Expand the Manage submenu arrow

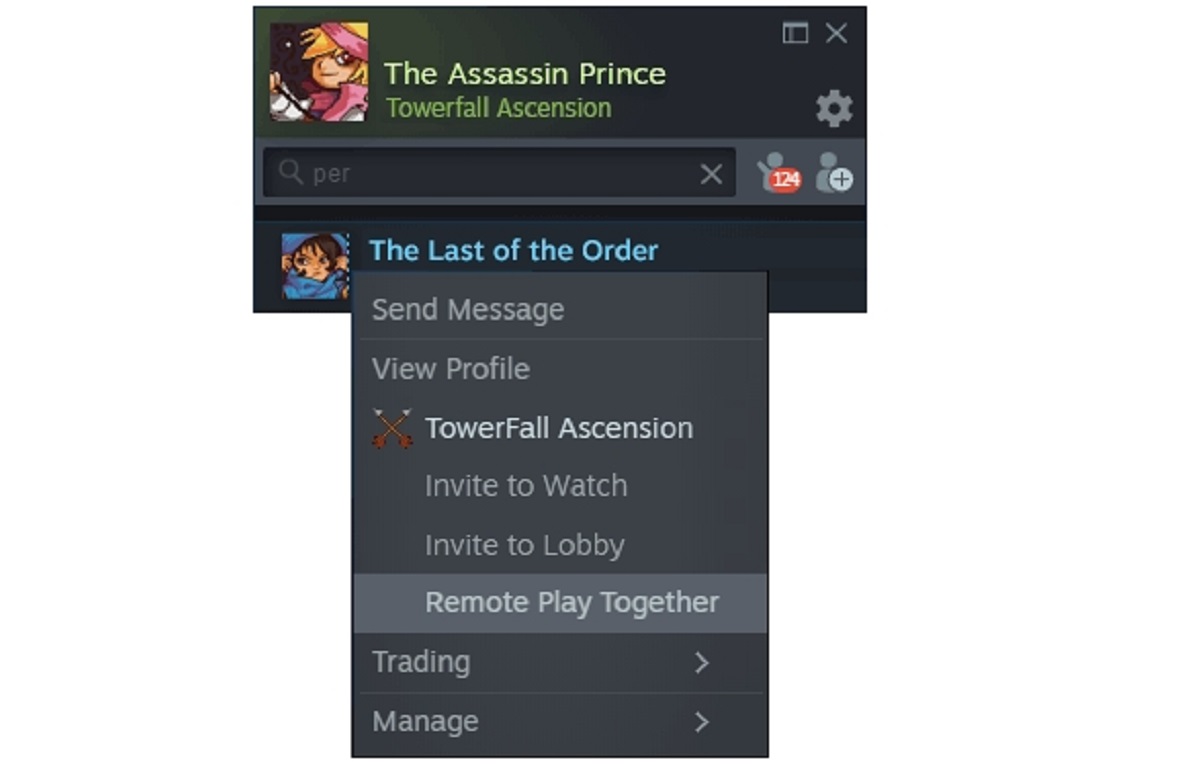702,721
